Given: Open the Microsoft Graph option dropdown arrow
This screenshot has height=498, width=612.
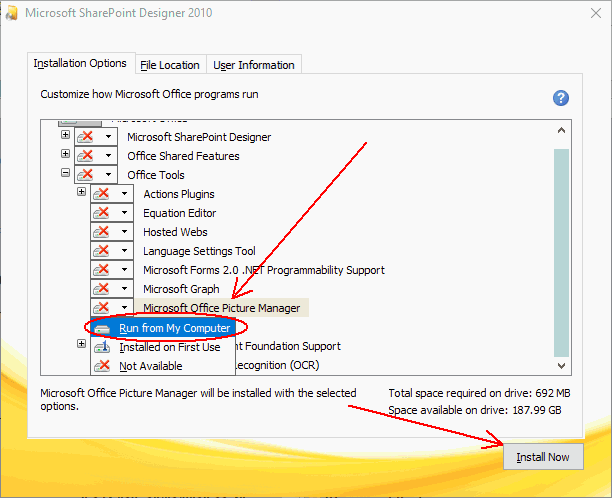Looking at the screenshot, I should point(124,289).
